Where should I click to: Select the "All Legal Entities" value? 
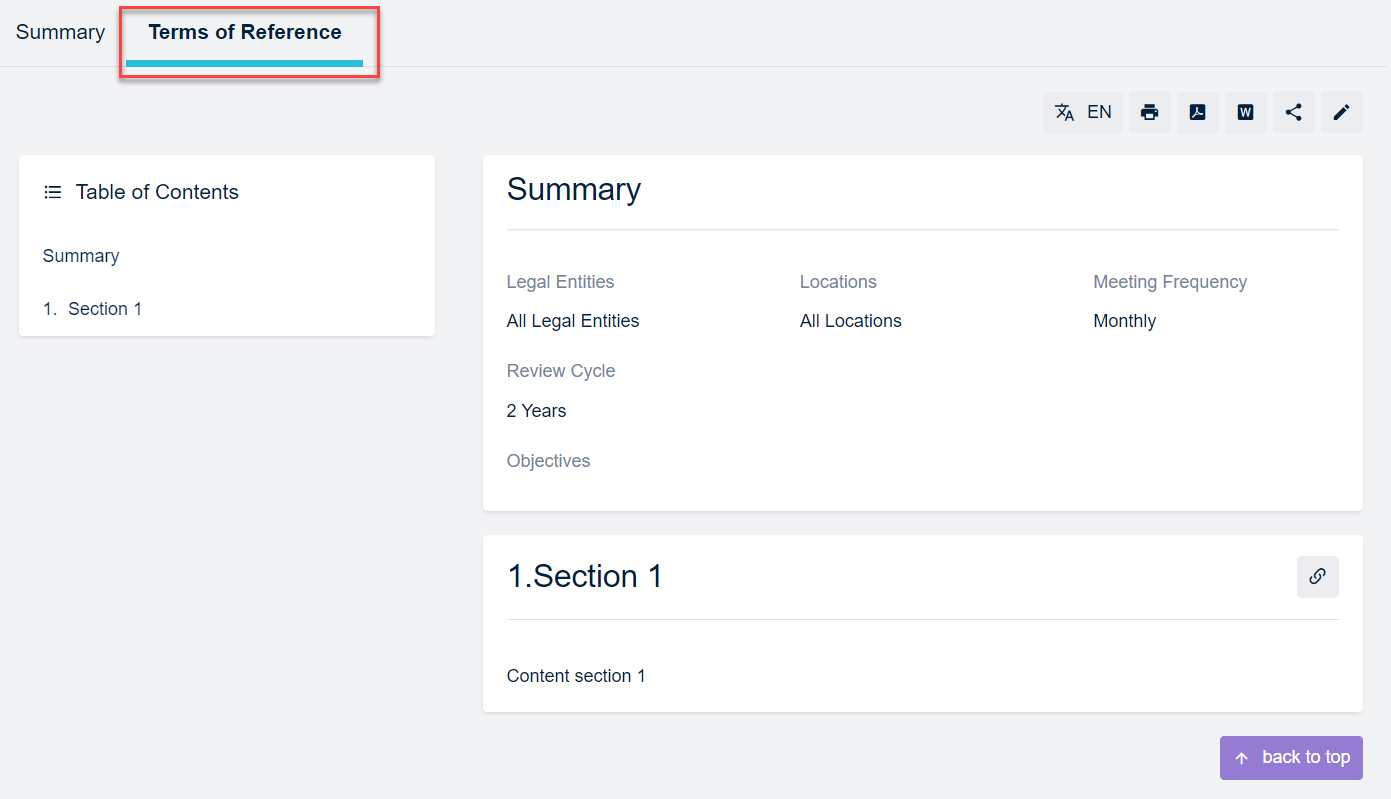tap(573, 321)
